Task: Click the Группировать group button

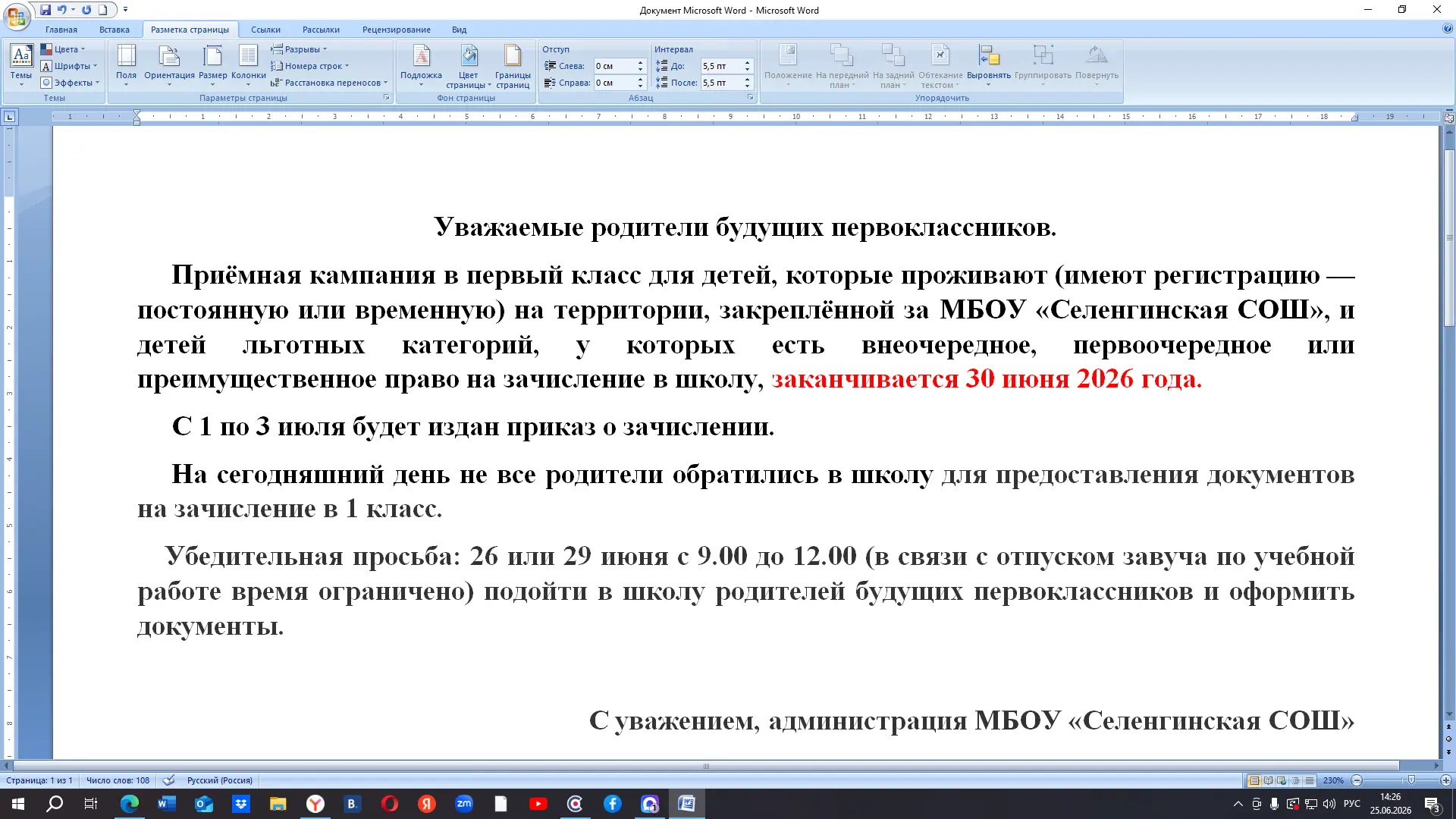Action: pyautogui.click(x=1043, y=65)
